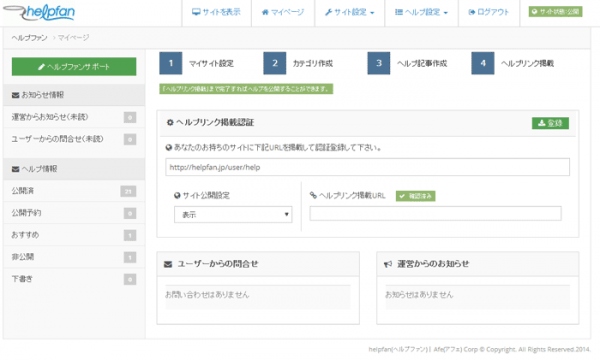Viewport: 600px width, 360px height.
Task: Click step 3 number box
Action: click(379, 63)
